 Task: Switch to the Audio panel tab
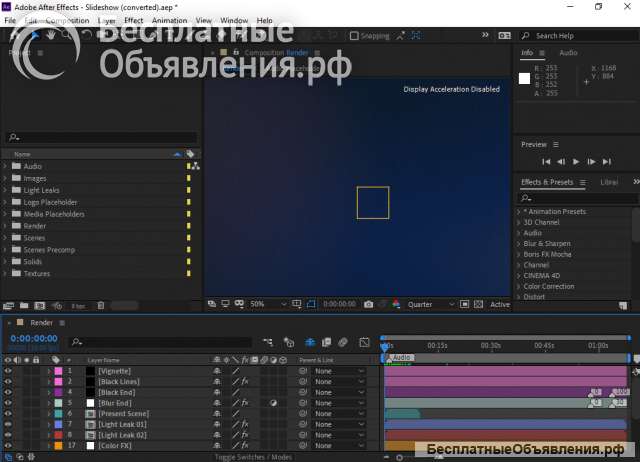pos(568,53)
